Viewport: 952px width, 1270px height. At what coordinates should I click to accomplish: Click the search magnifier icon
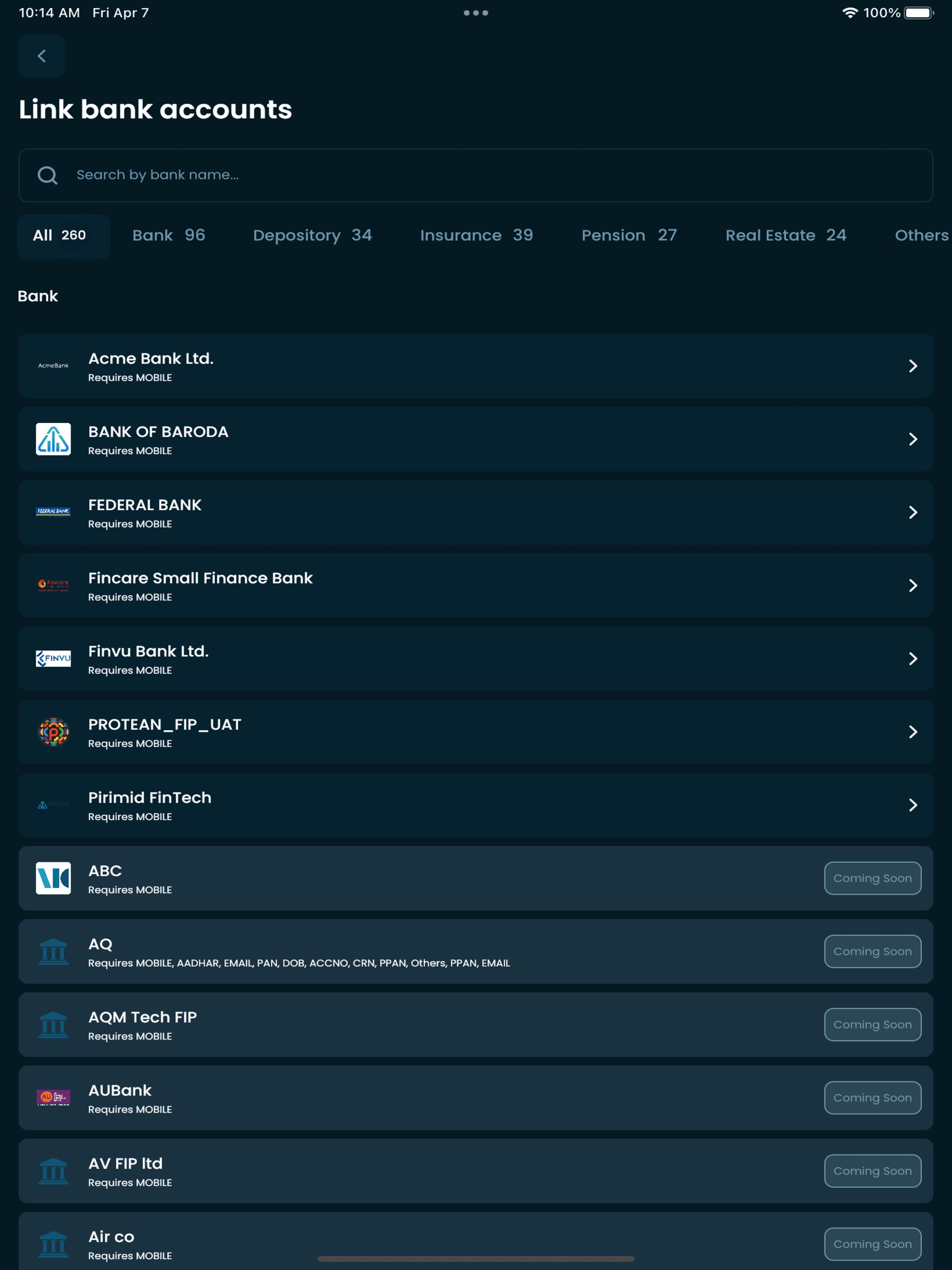pyautogui.click(x=47, y=175)
